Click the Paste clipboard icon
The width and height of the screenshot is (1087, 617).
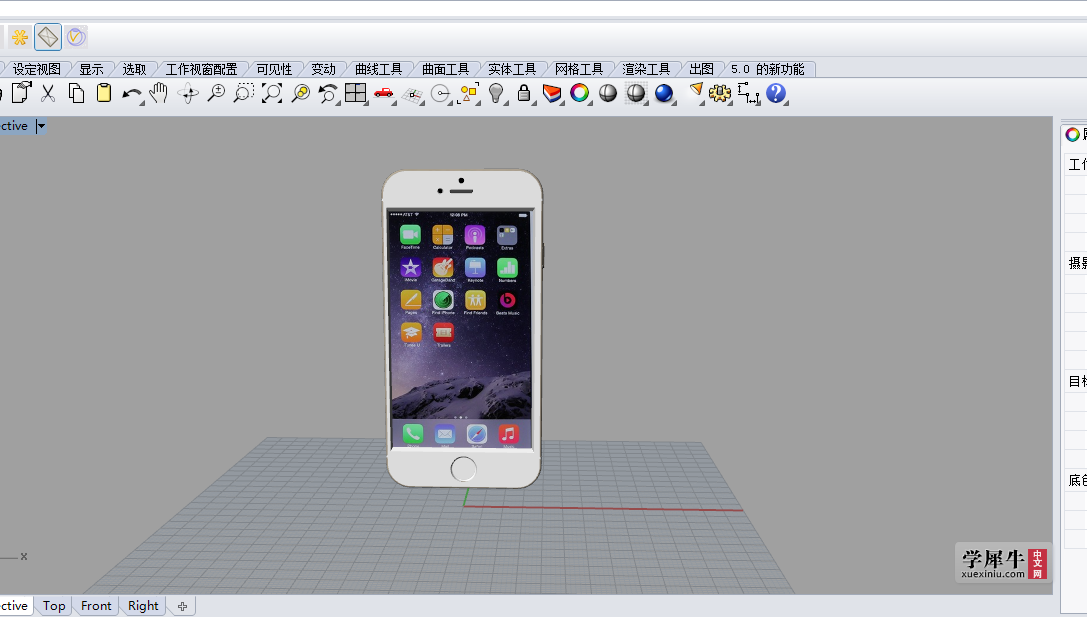[x=104, y=93]
